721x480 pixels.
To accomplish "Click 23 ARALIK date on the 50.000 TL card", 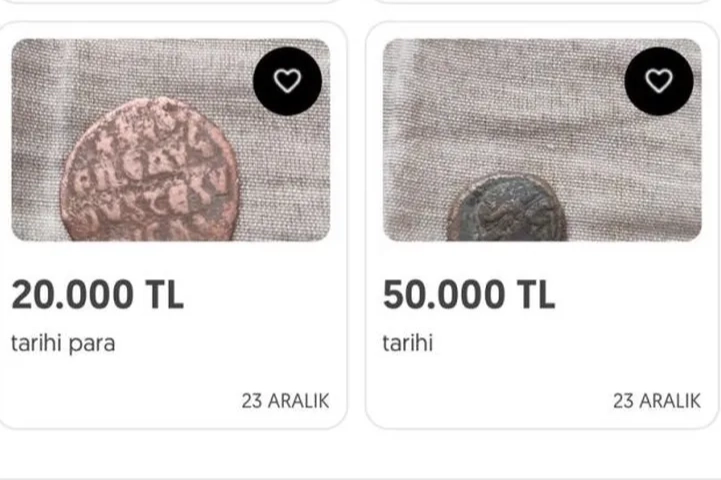I will click(x=657, y=401).
